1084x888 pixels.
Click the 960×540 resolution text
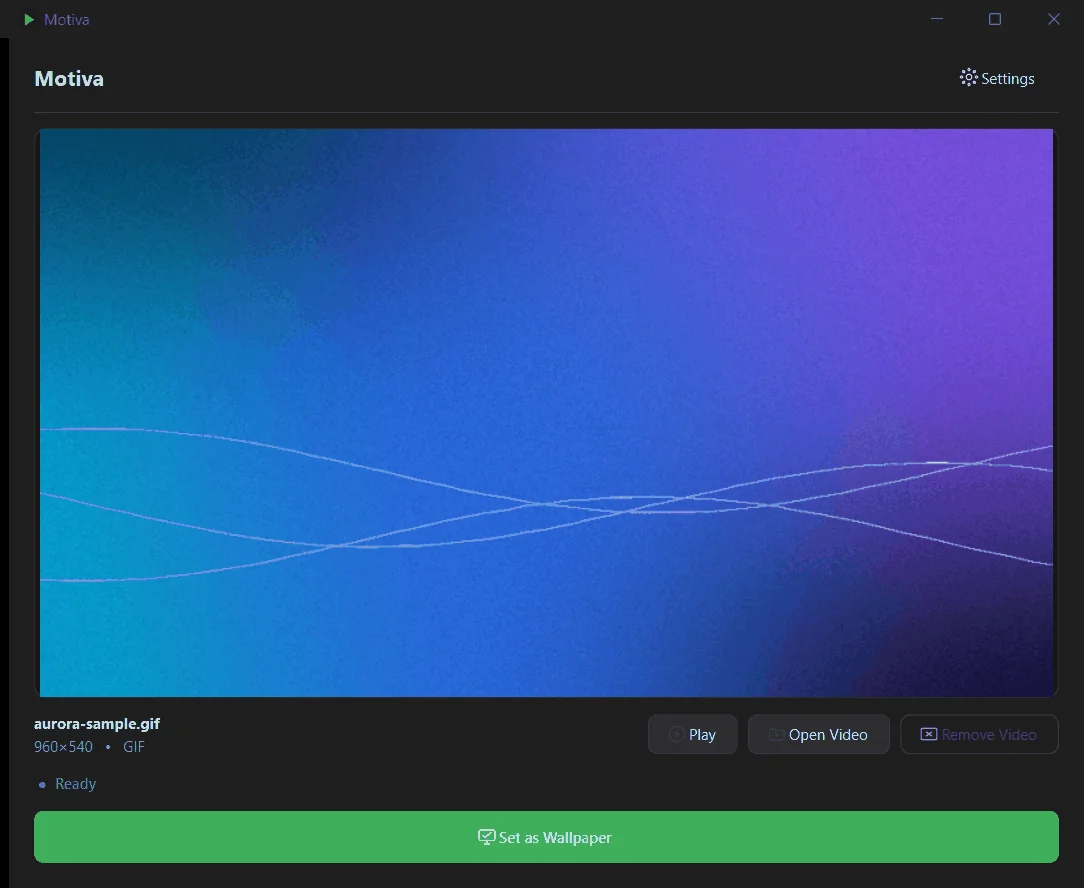63,747
